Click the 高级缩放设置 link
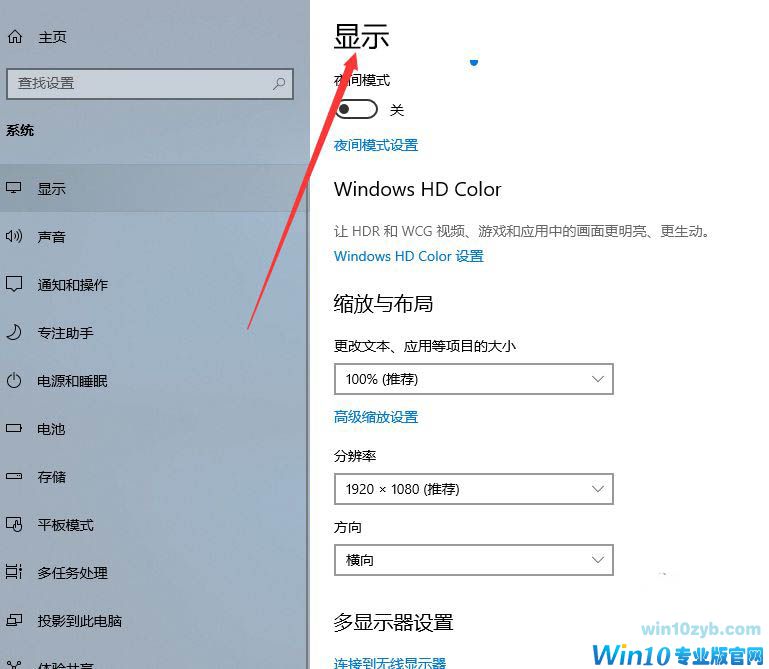The width and height of the screenshot is (769, 669). tap(376, 417)
